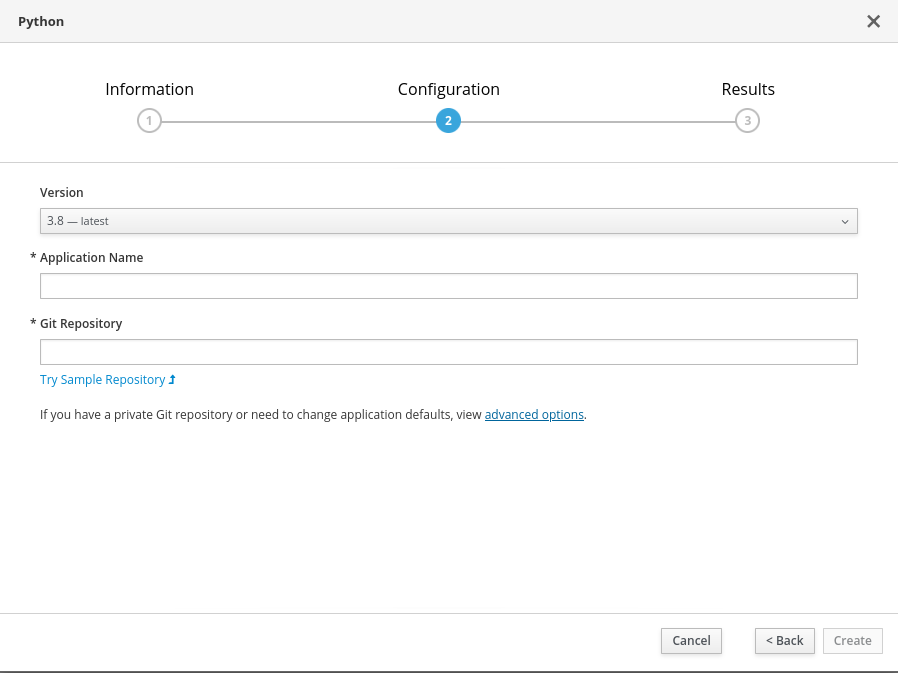Screen dimensions: 898x673
Task: Click the Application Name label
Action: [x=92, y=258]
